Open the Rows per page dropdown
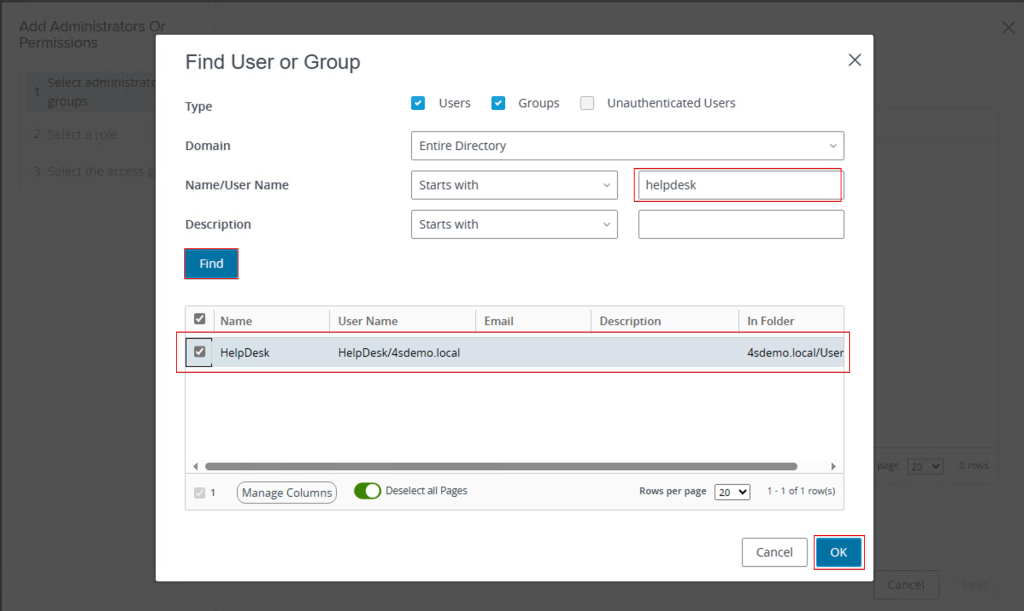The width and height of the screenshot is (1024, 611). 732,492
